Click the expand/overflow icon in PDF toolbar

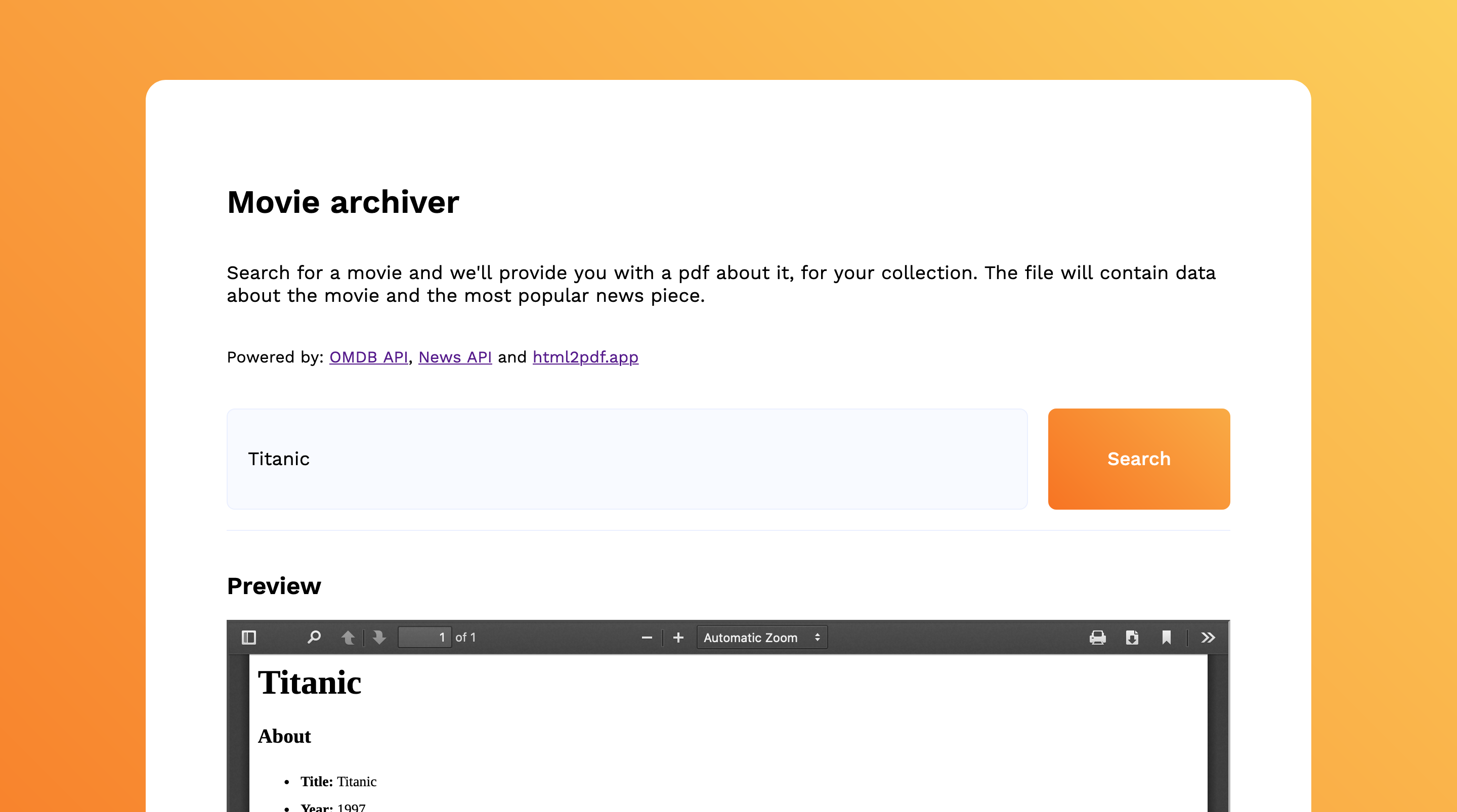click(1210, 638)
